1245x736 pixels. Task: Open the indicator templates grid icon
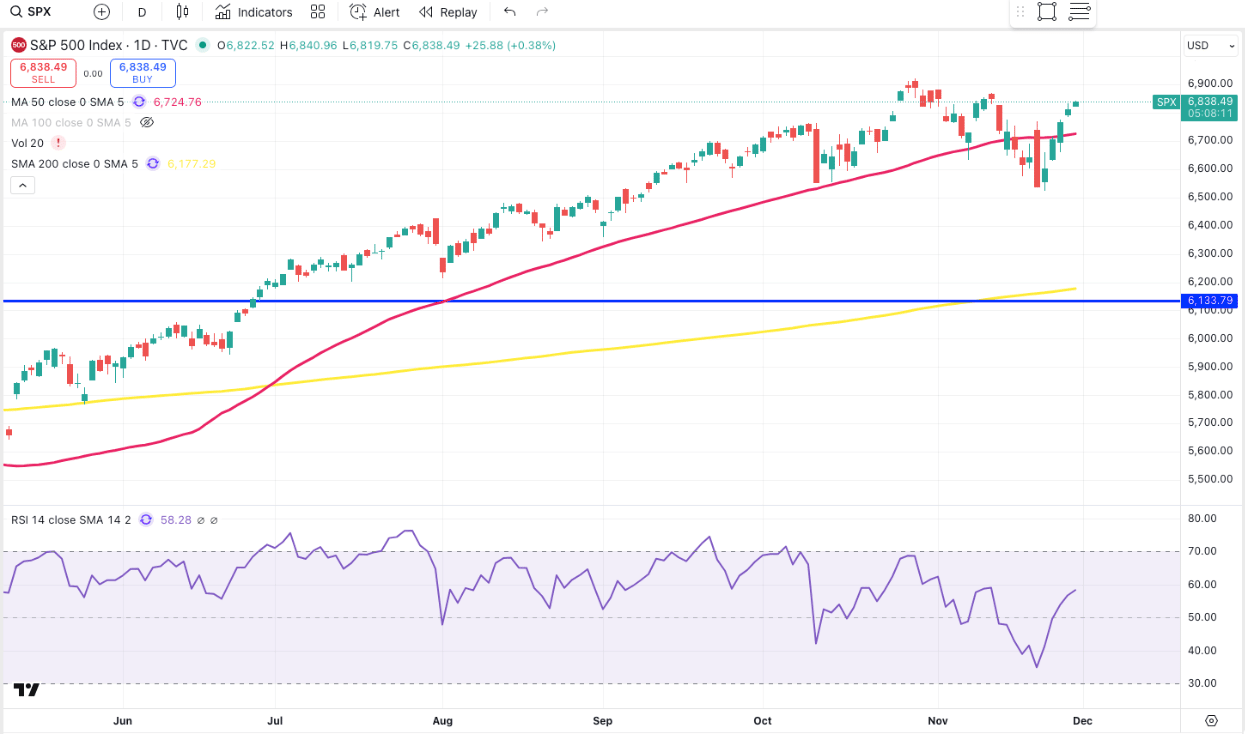coord(318,12)
